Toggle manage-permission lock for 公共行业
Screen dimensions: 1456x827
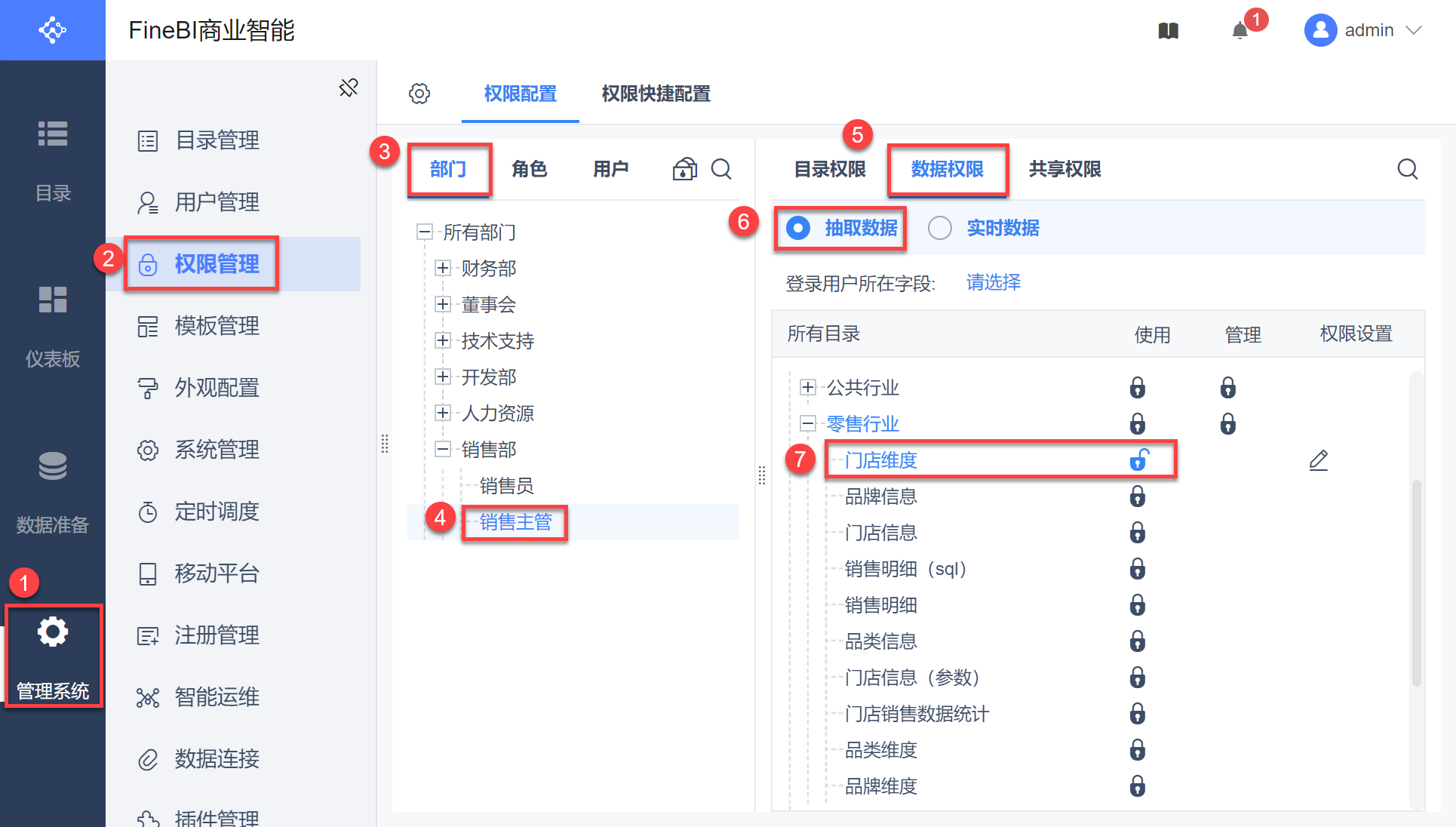pyautogui.click(x=1227, y=388)
